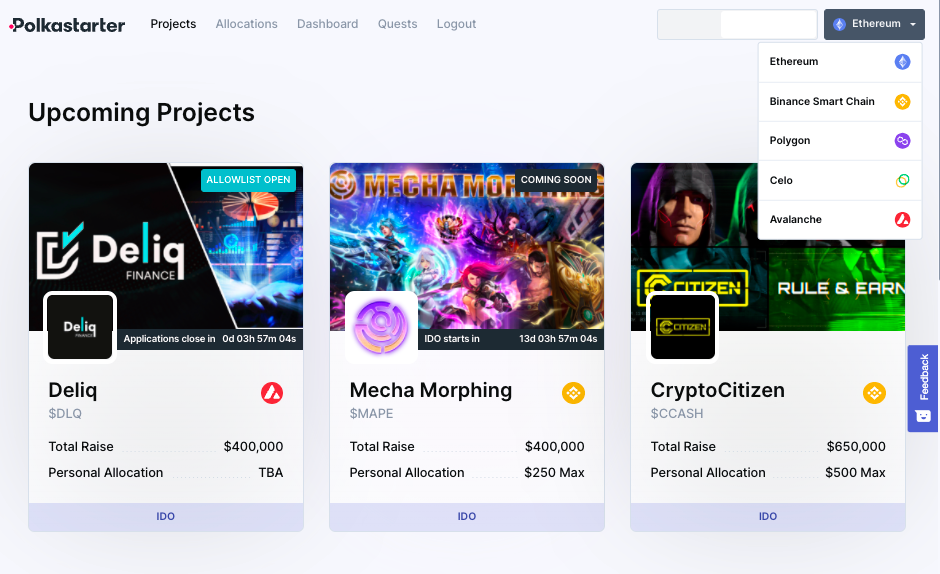Viewport: 940px width, 574px height.
Task: Click the Avalanche red icon in list
Action: click(x=902, y=220)
